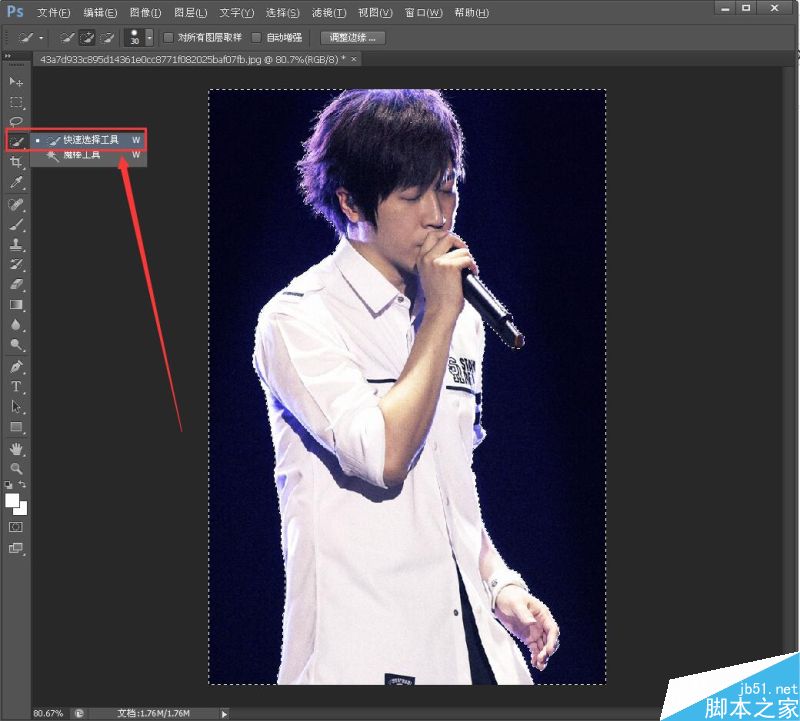800x721 pixels.
Task: Select the Eraser tool
Action: coord(16,284)
